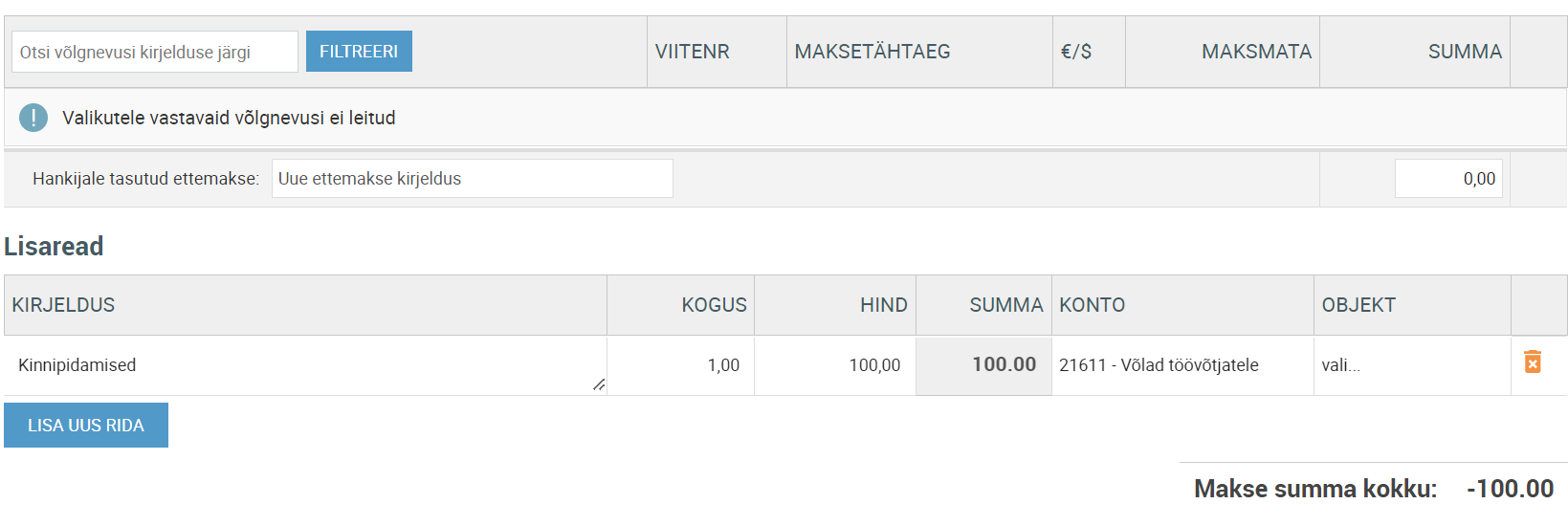Click the Kinnipidamised description text area

pyautogui.click(x=305, y=365)
